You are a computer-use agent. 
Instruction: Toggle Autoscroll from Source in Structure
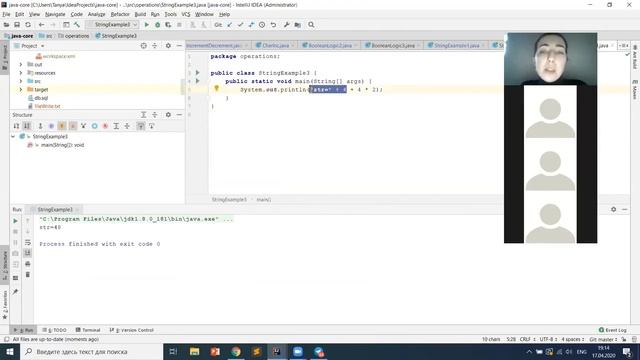point(151,126)
